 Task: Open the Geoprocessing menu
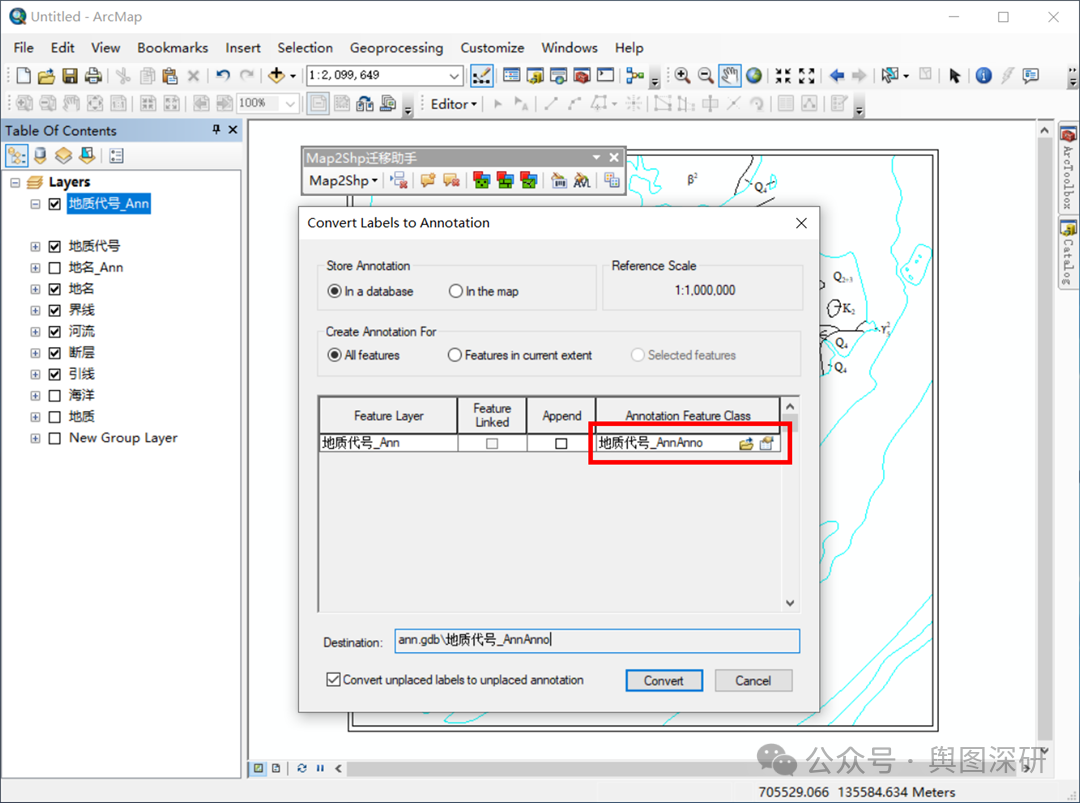(396, 47)
